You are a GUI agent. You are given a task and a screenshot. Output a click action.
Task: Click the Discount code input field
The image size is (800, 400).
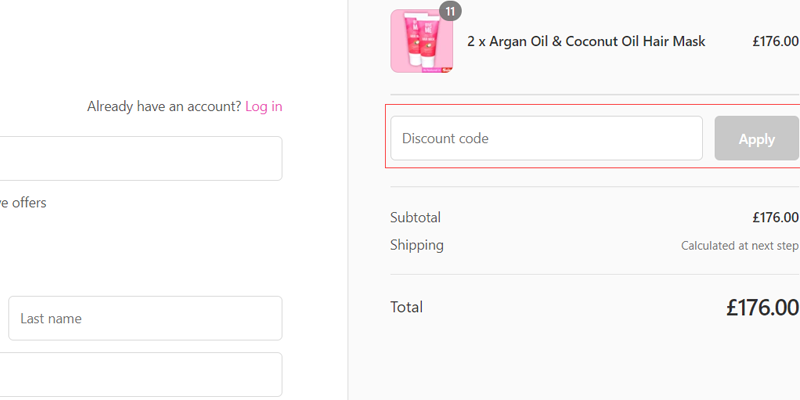click(546, 138)
